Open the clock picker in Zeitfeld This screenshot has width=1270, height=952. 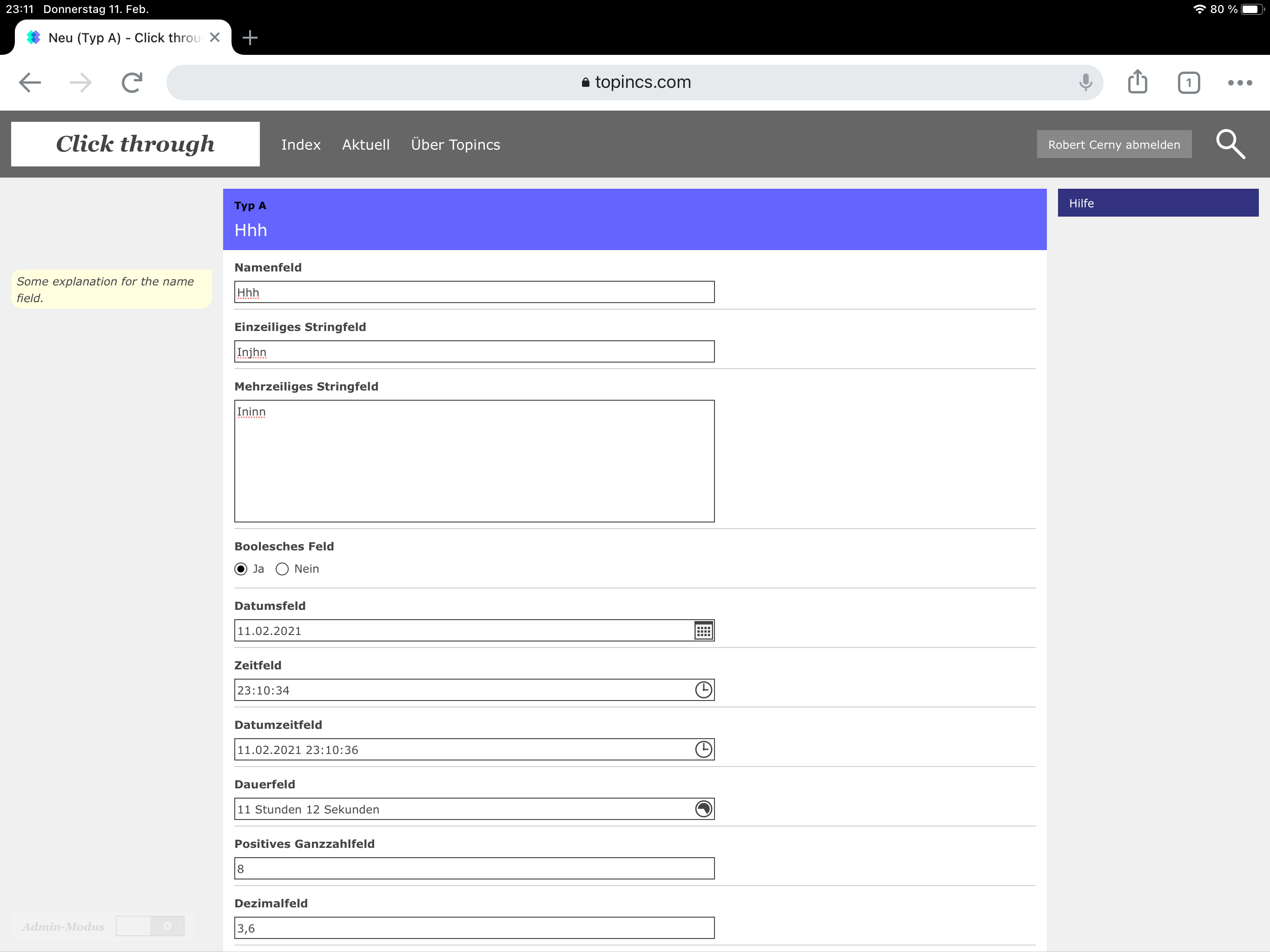703,690
